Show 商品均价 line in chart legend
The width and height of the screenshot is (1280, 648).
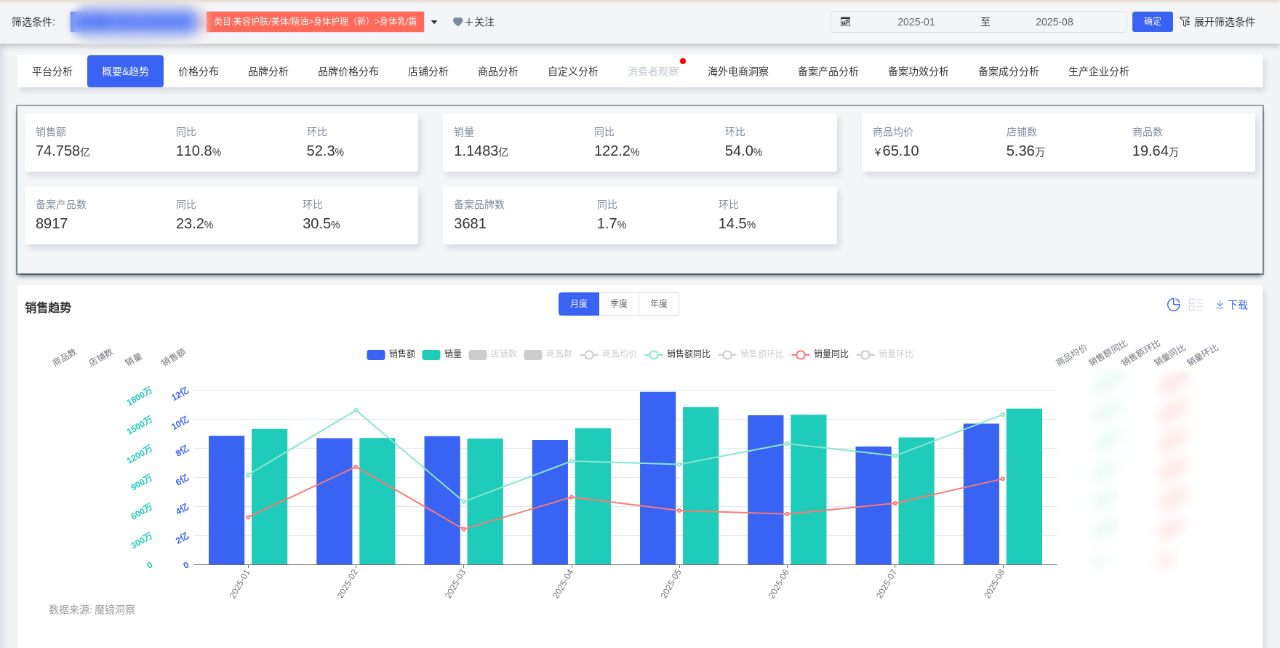590,354
